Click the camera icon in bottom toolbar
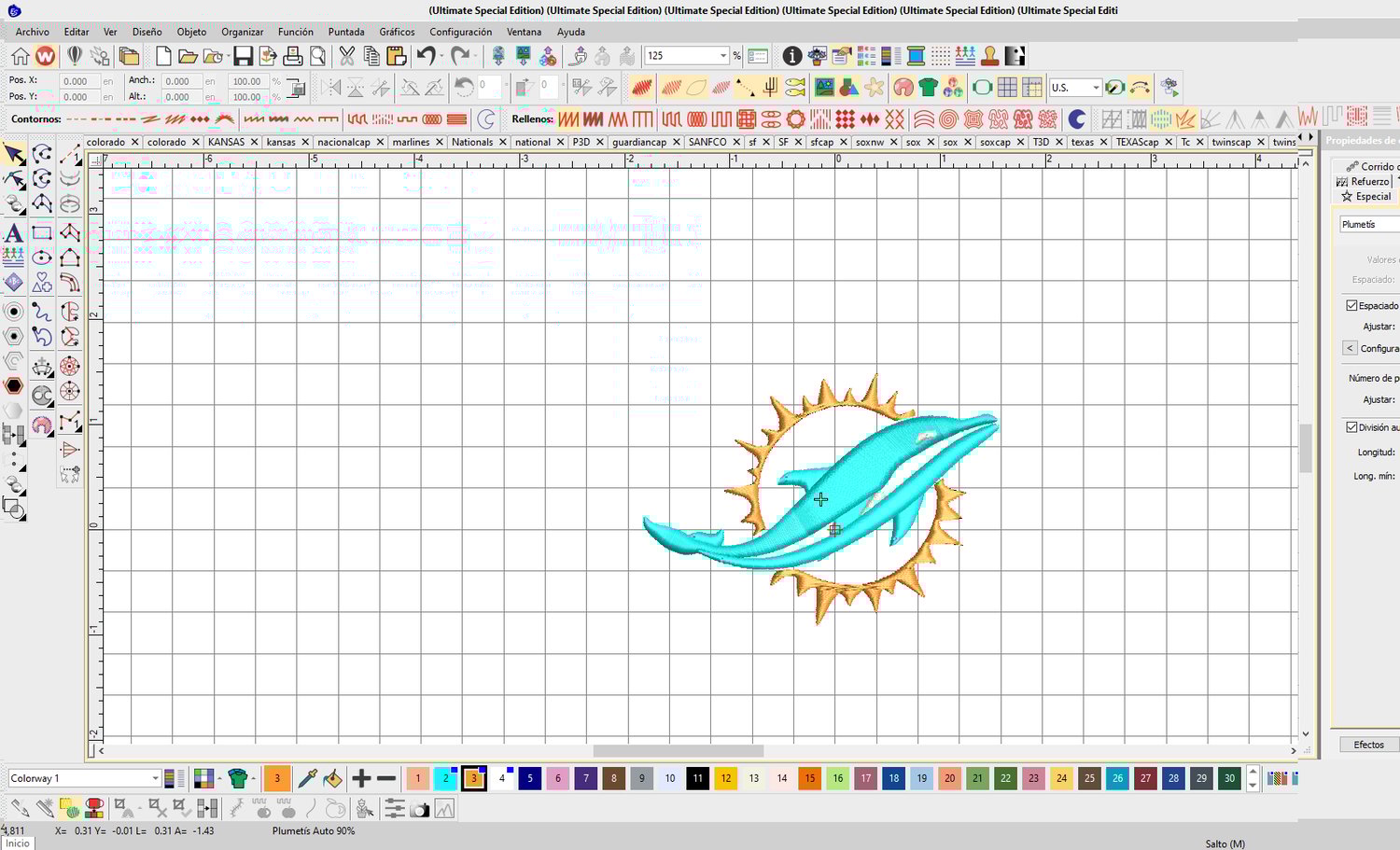Image resolution: width=1400 pixels, height=850 pixels. [x=420, y=810]
